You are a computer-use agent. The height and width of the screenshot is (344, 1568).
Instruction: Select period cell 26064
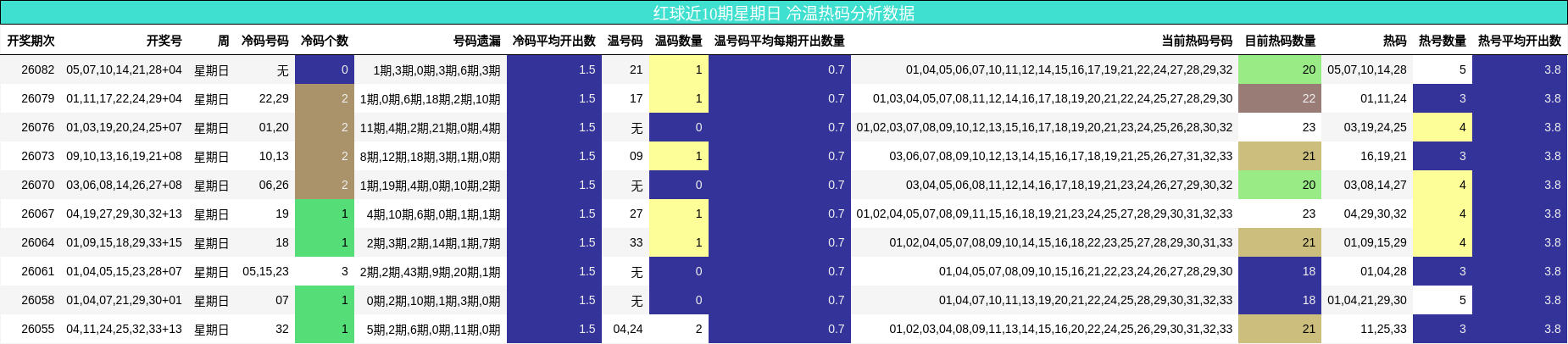point(38,242)
